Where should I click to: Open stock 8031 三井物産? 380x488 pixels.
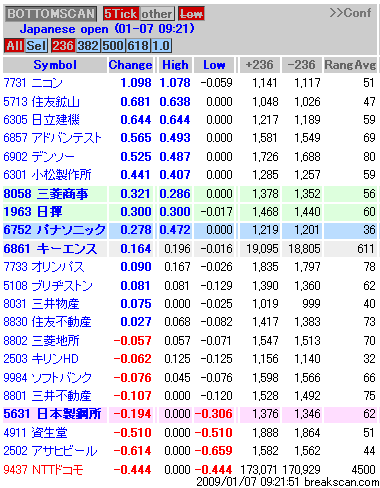coord(41,304)
